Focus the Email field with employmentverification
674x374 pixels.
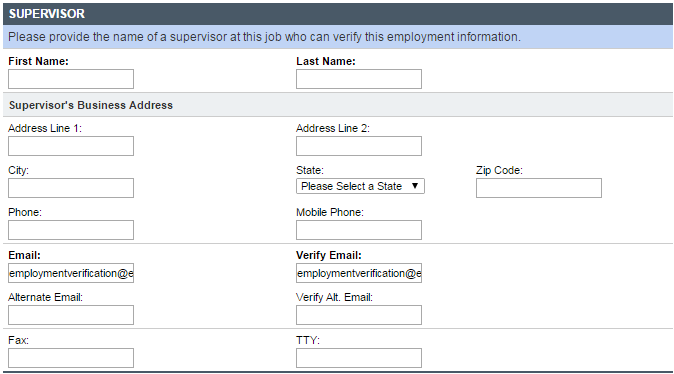71,273
